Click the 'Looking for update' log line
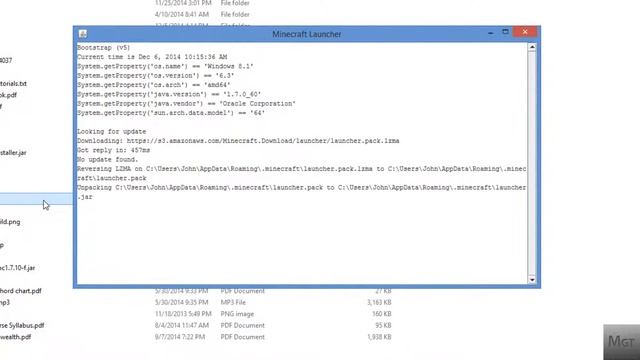The height and width of the screenshot is (360, 640). (x=111, y=132)
